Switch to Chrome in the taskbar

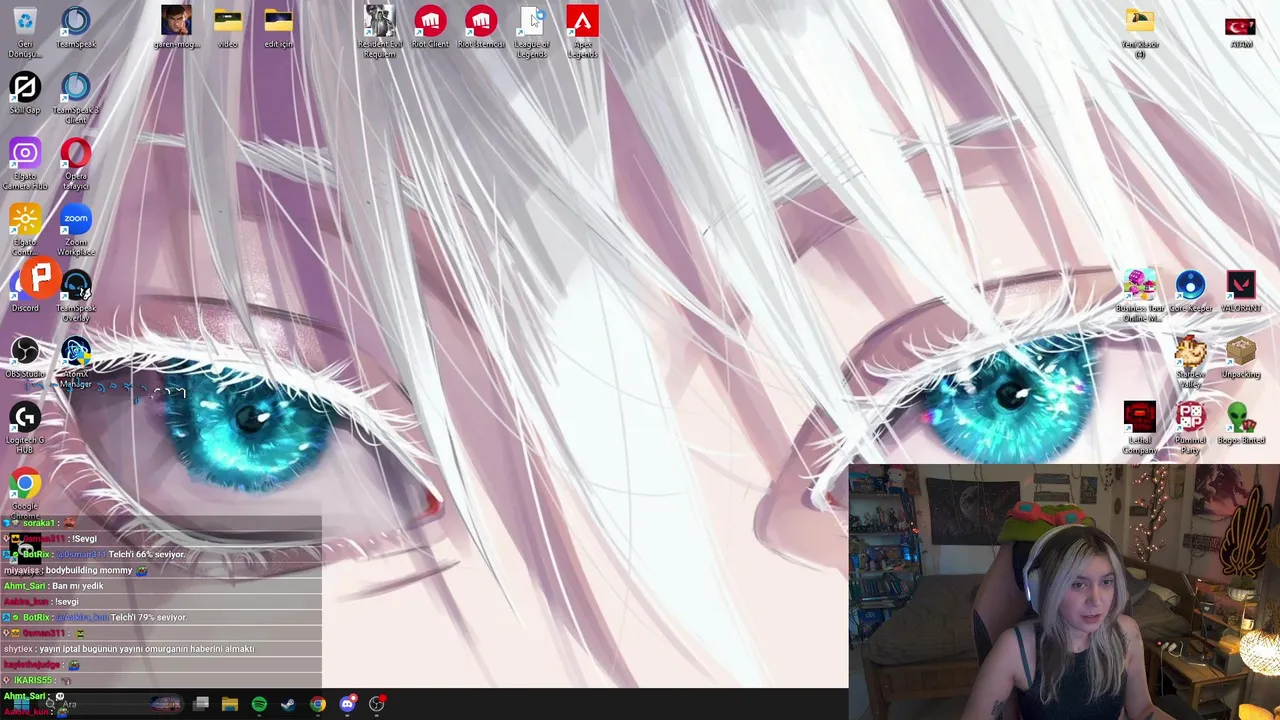click(317, 704)
